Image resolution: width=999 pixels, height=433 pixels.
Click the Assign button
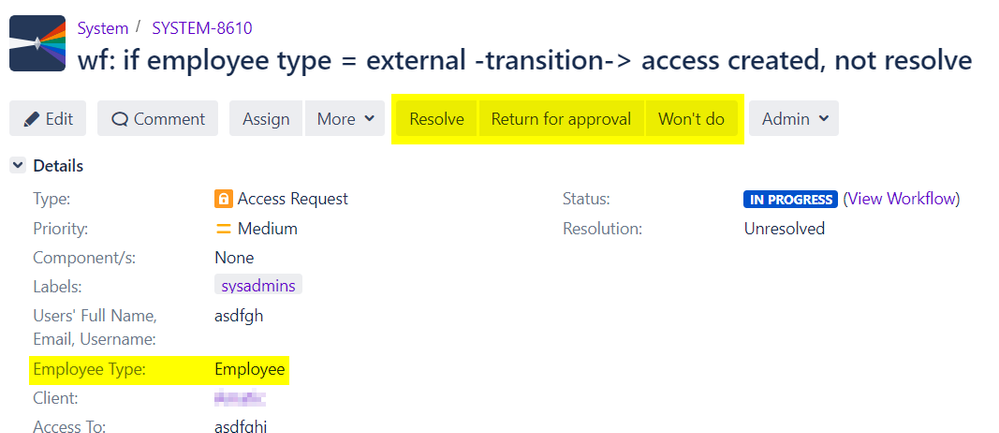coord(266,118)
